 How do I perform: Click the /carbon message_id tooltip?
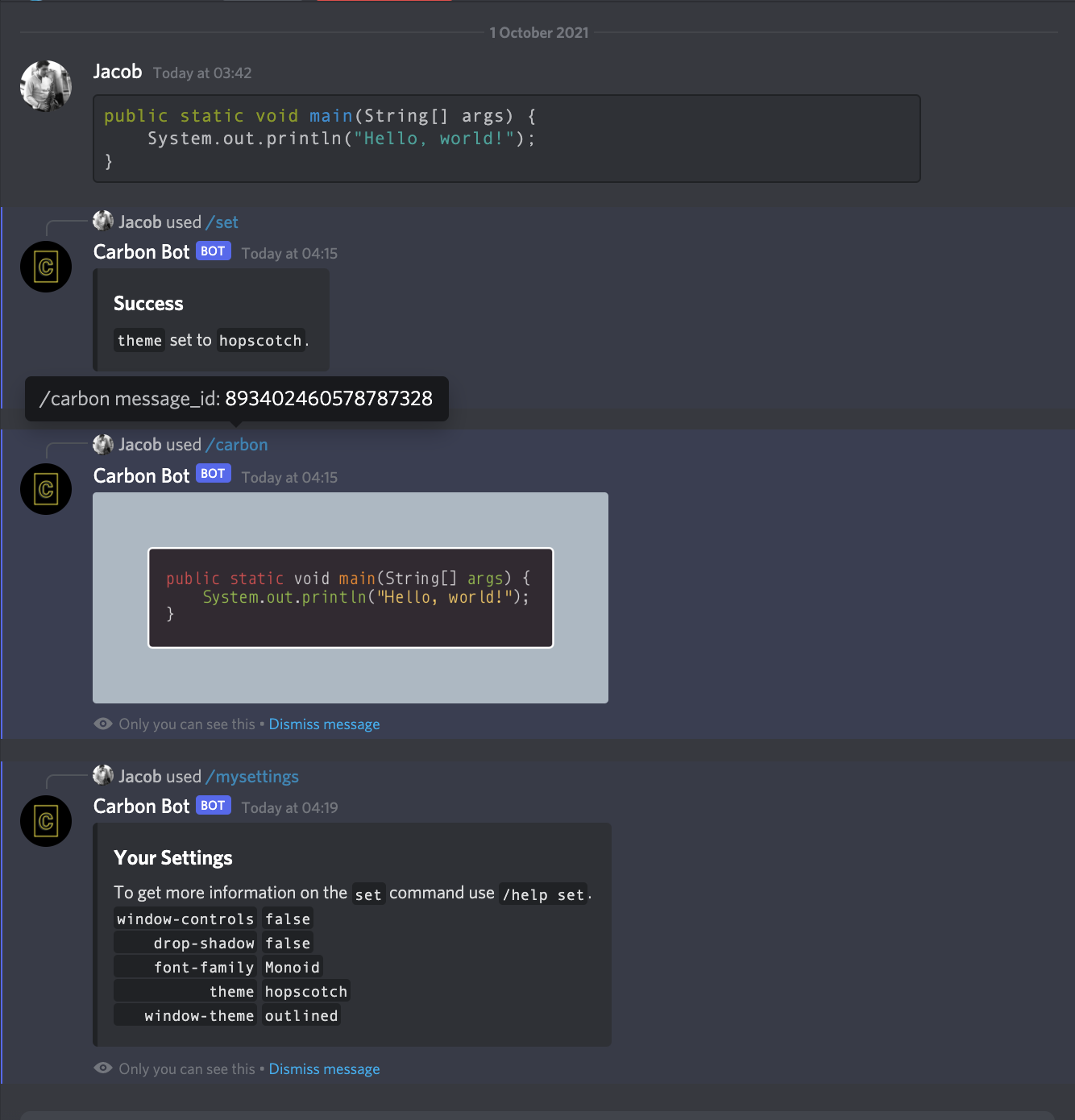[237, 399]
